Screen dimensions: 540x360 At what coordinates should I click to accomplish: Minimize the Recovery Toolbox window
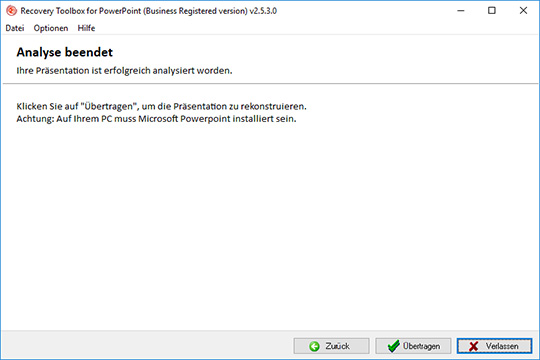(x=461, y=11)
